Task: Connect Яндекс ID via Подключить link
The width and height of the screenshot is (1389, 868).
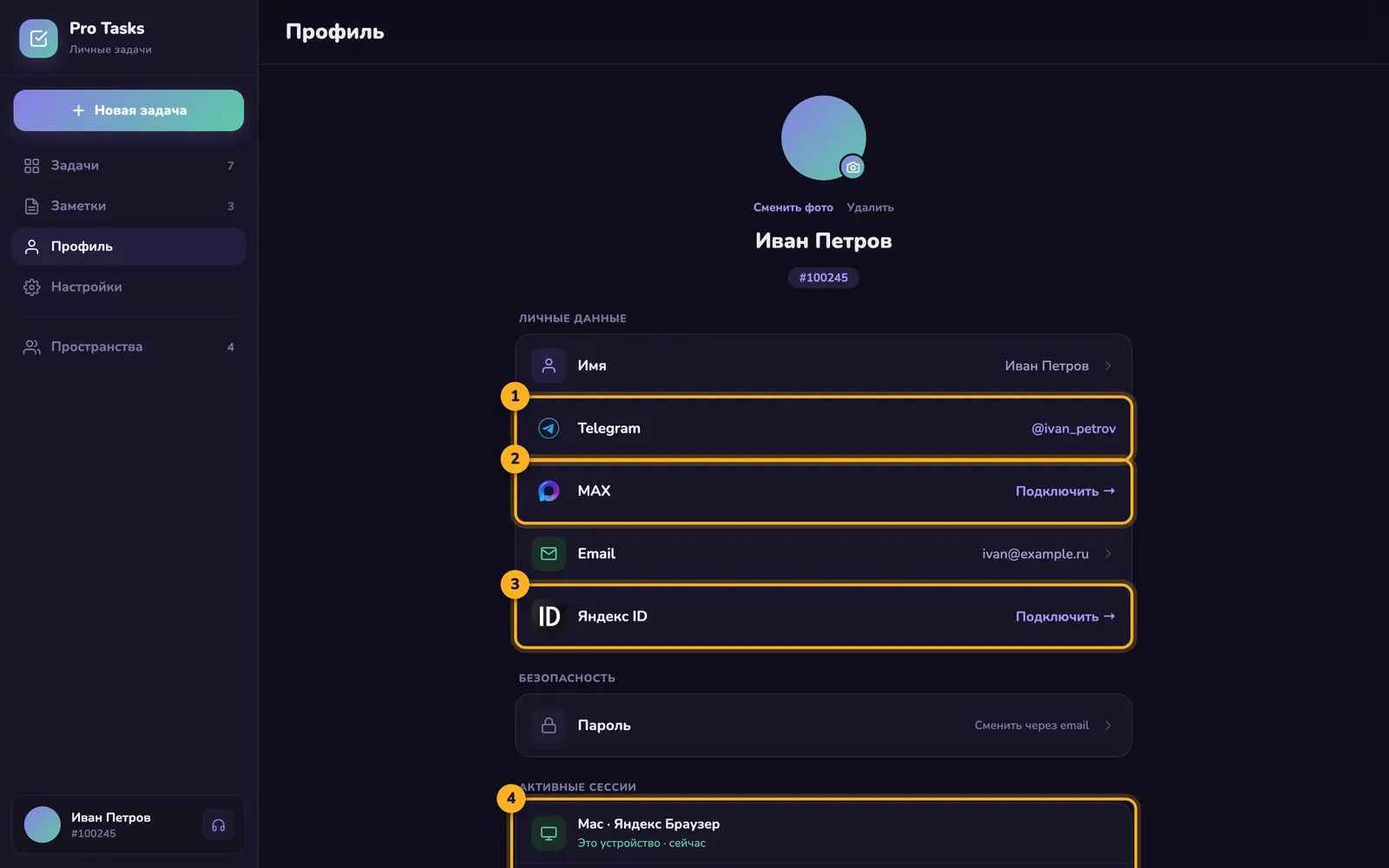Action: pos(1065,616)
